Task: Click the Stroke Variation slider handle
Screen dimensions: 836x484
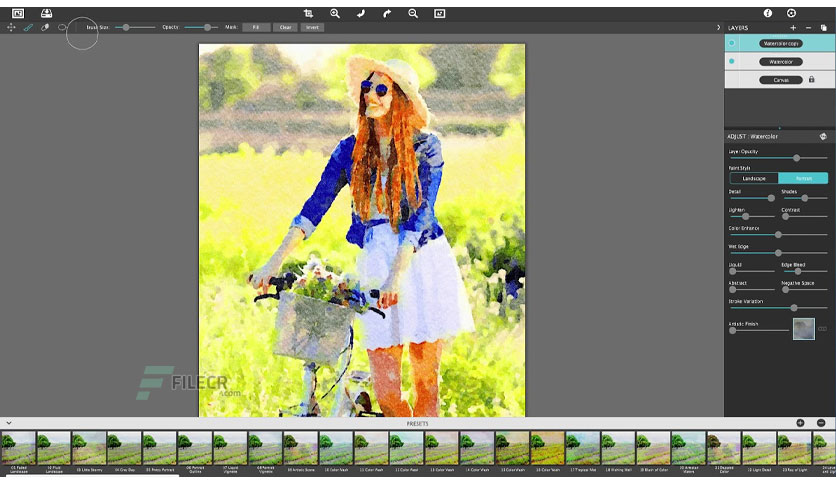Action: (794, 308)
